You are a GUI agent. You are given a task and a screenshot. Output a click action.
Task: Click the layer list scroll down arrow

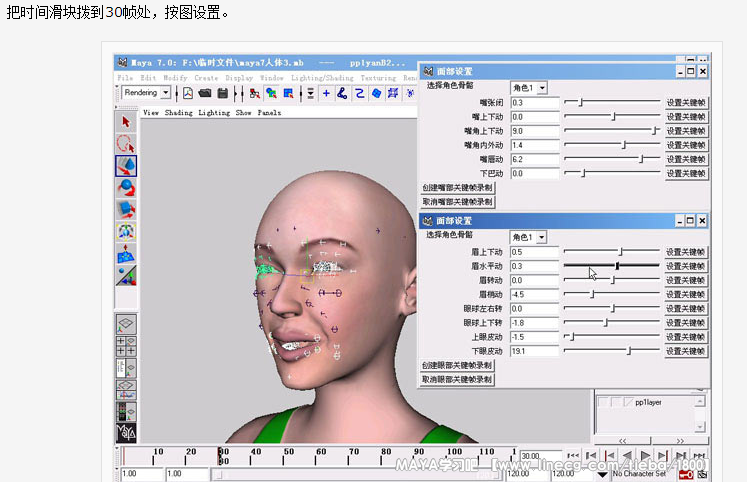pos(699,426)
